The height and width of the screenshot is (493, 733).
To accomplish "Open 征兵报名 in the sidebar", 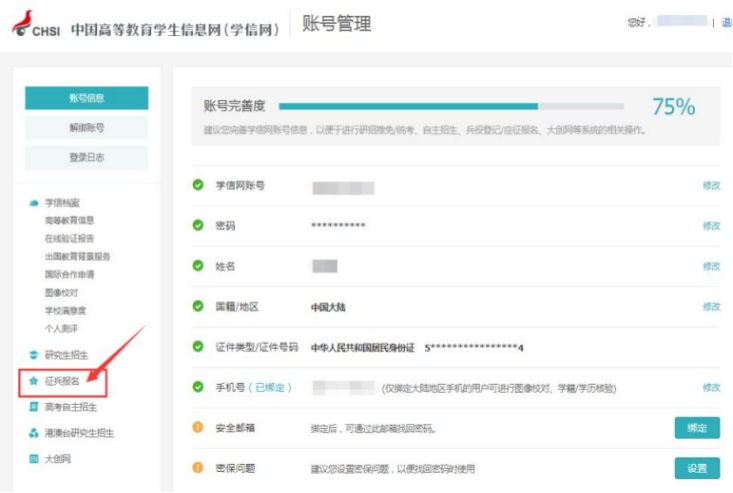I will pos(62,381).
